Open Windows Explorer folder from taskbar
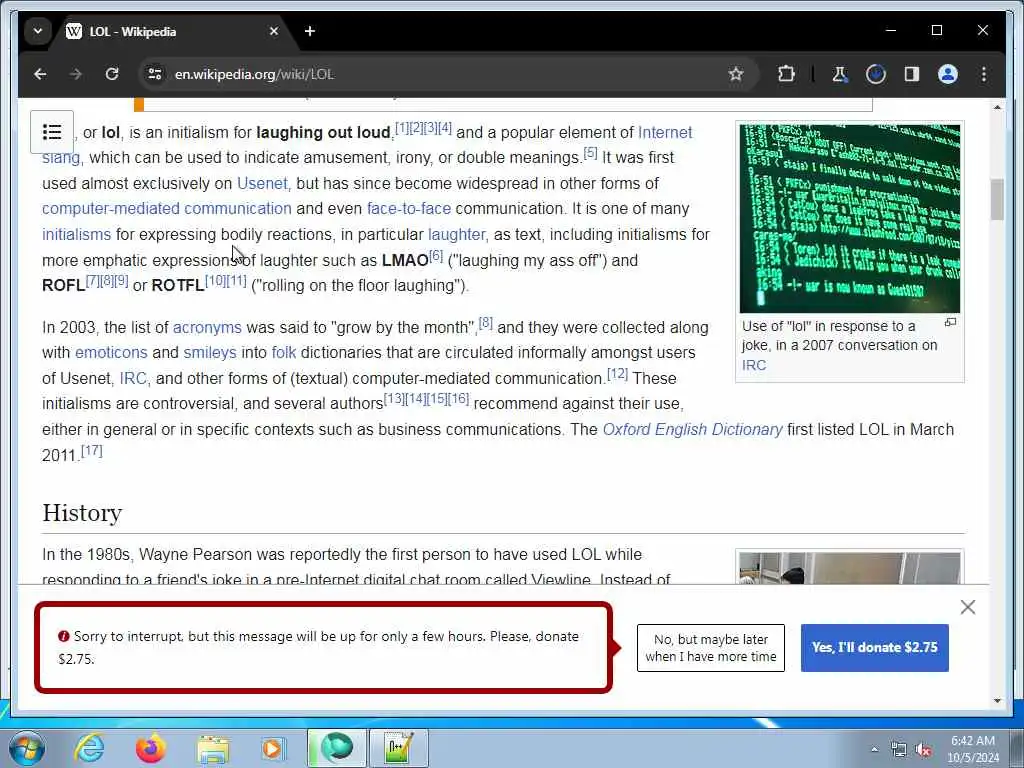The height and width of the screenshot is (768, 1024). pos(213,748)
